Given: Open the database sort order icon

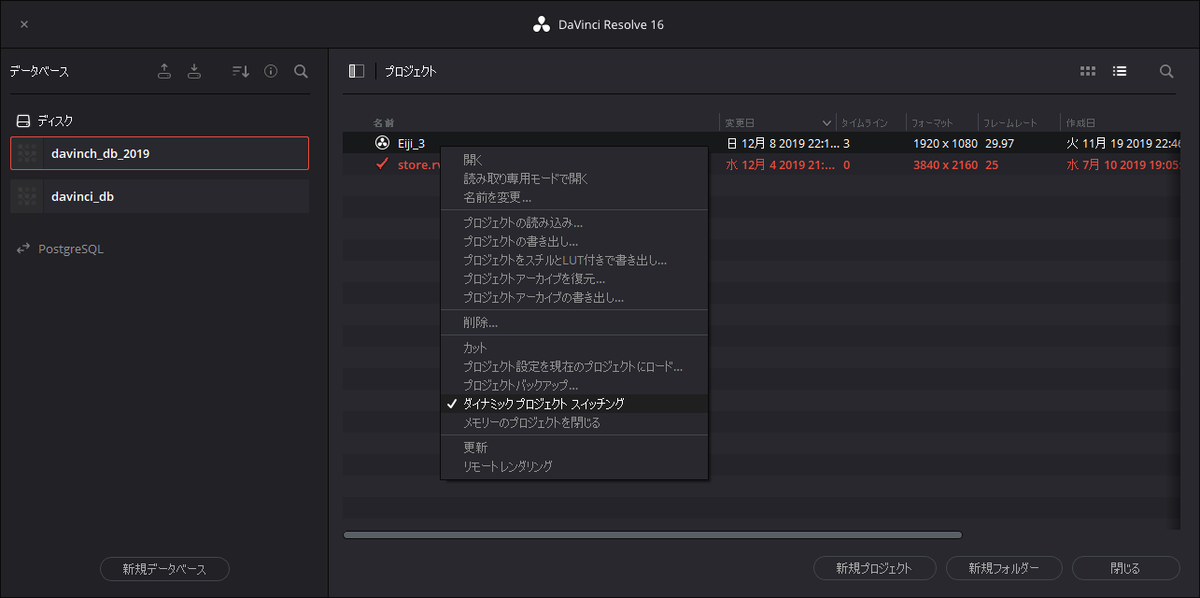Looking at the screenshot, I should (x=240, y=71).
